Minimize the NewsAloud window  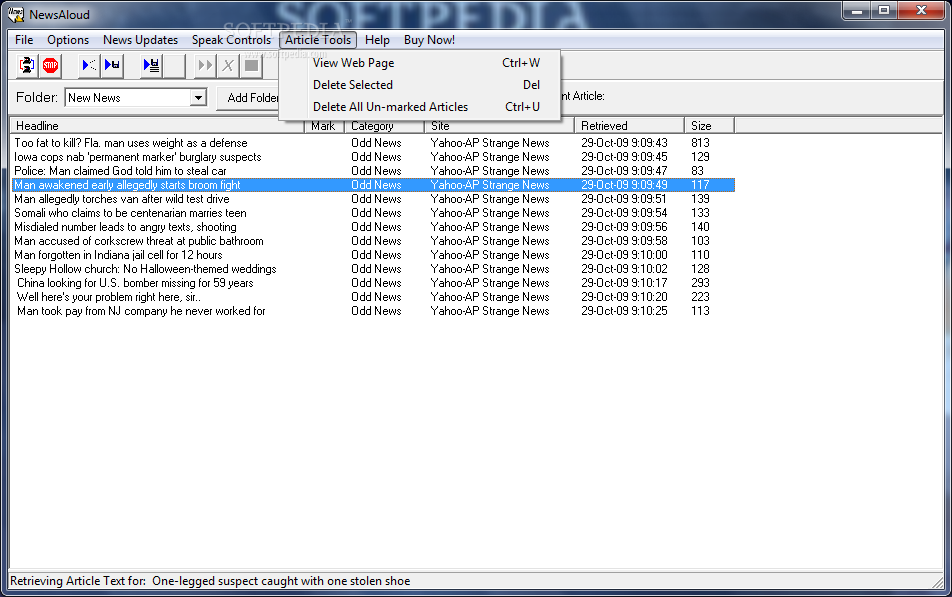(857, 10)
